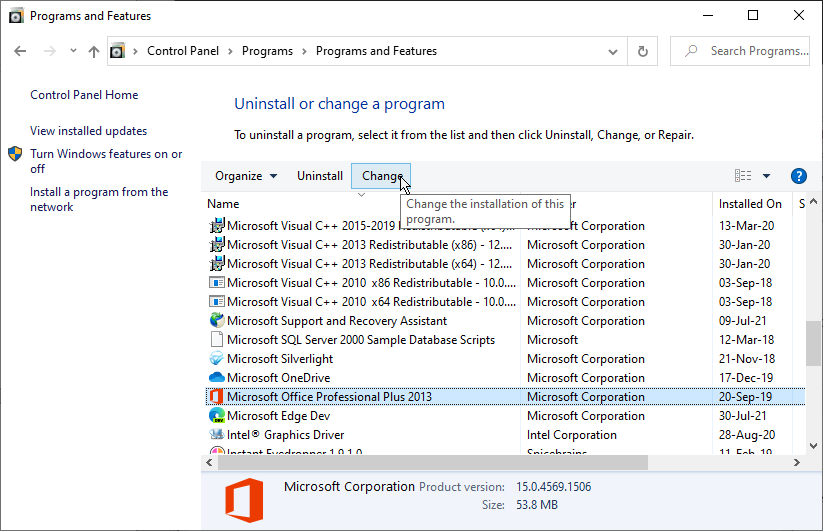
Task: Select the Microsoft Edge Dev icon
Action: tap(217, 416)
